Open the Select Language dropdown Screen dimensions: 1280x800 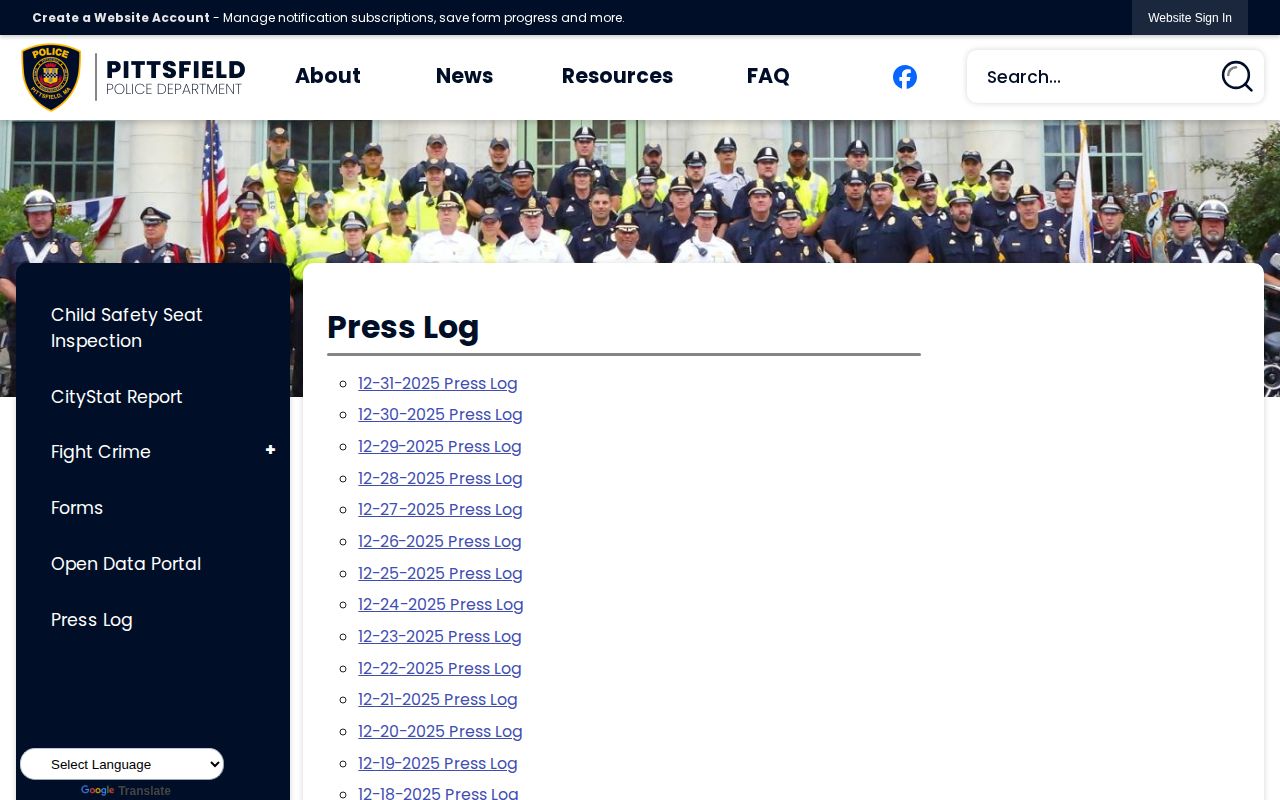tap(122, 764)
